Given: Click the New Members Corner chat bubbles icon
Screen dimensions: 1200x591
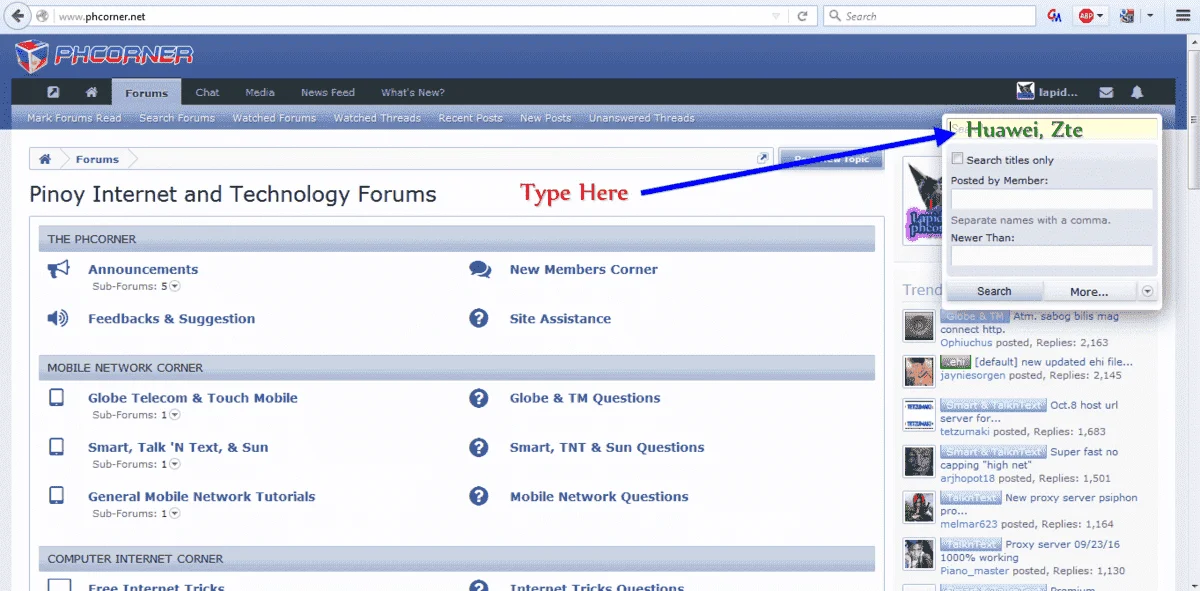Looking at the screenshot, I should tap(480, 269).
